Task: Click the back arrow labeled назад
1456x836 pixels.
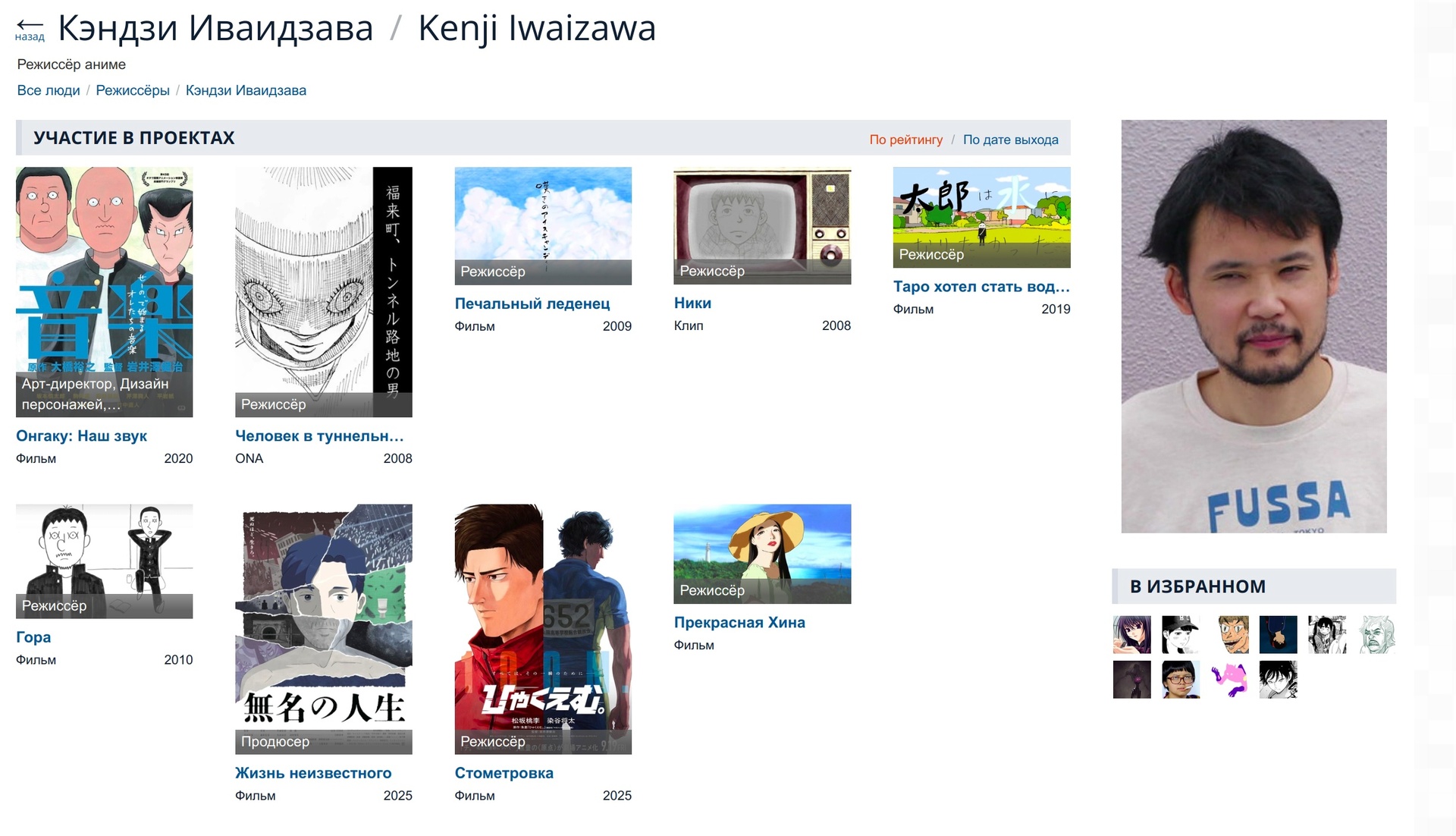Action: (30, 29)
